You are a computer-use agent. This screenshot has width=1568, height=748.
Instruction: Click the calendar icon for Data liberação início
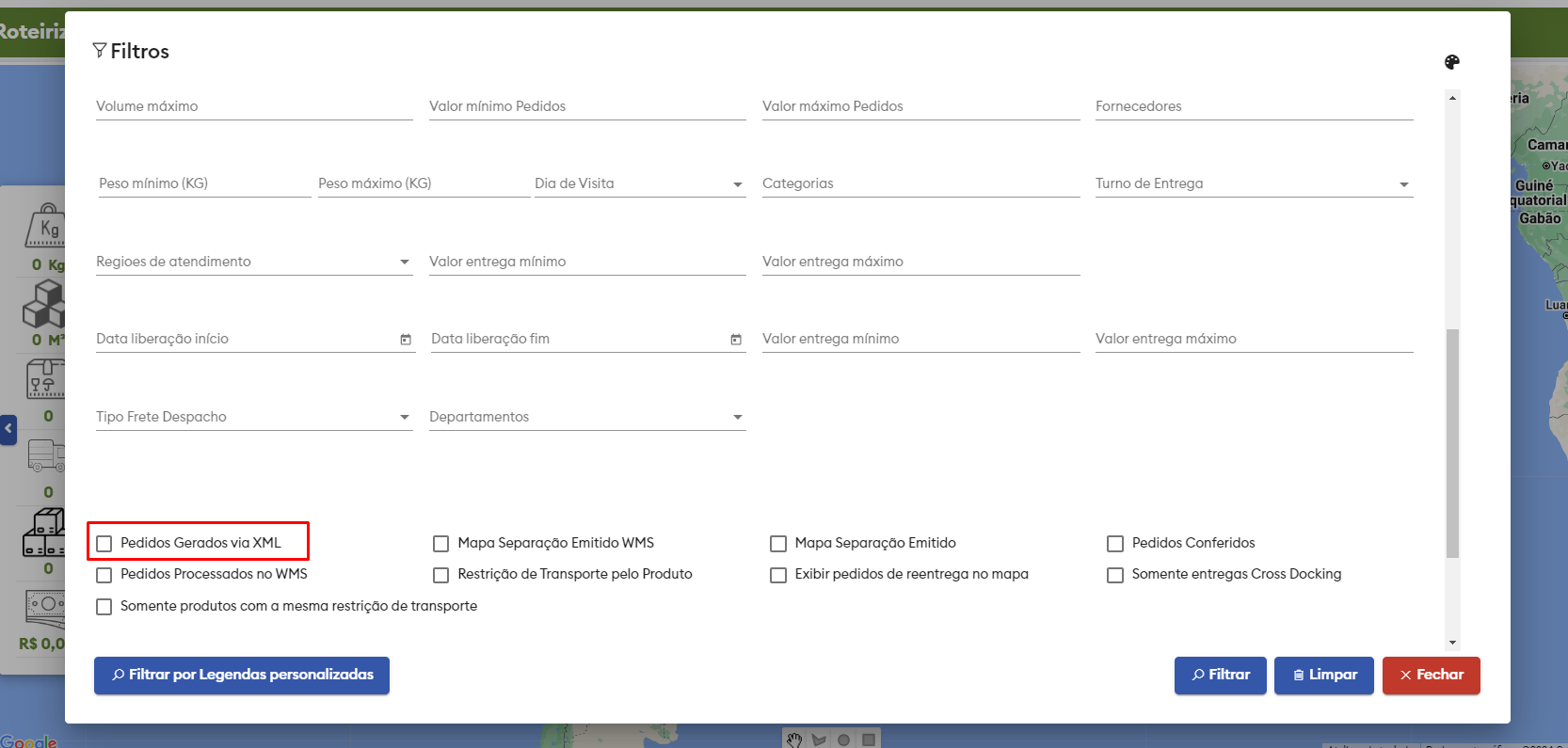click(x=406, y=340)
